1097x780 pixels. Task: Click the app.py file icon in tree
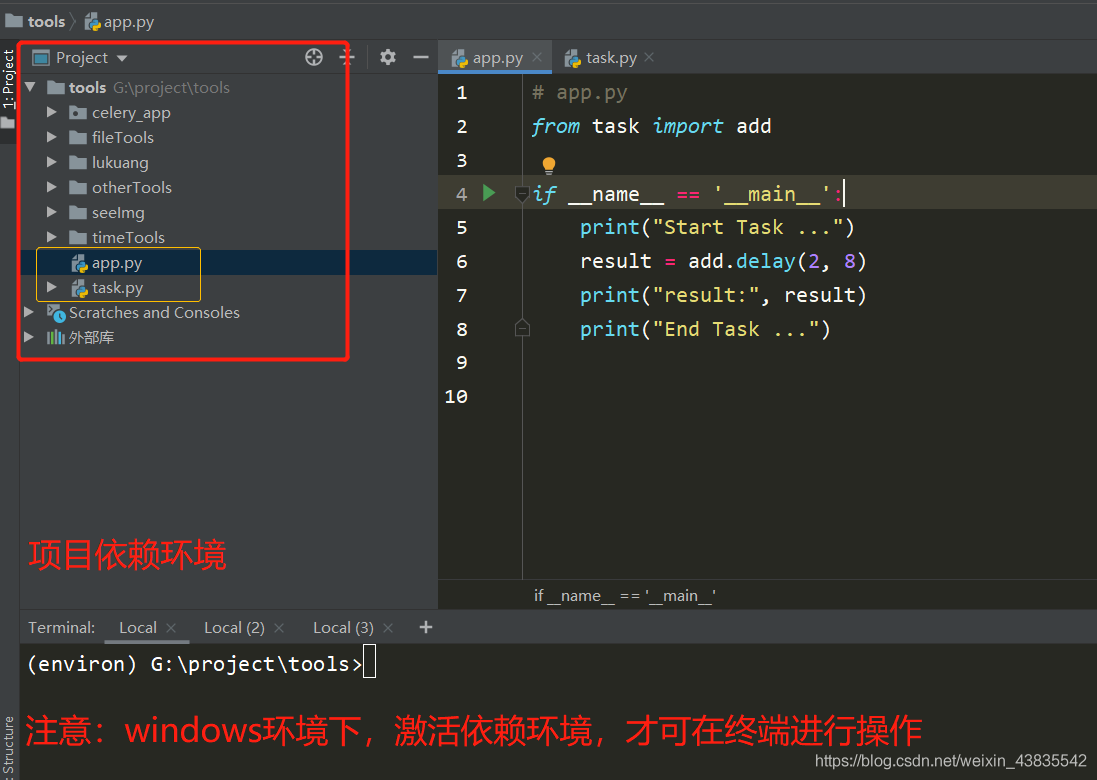coord(79,263)
